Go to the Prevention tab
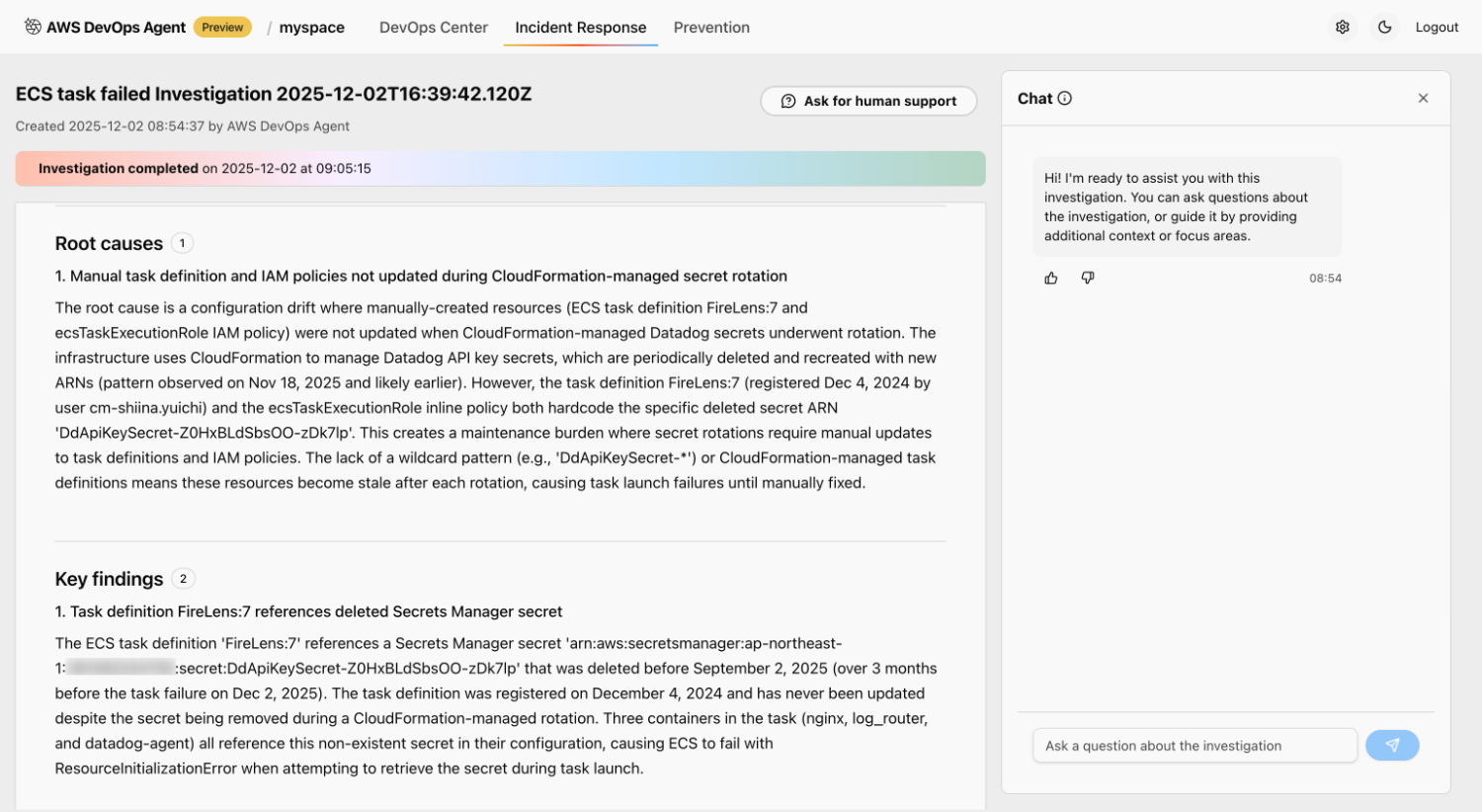Image resolution: width=1482 pixels, height=812 pixels. [711, 28]
